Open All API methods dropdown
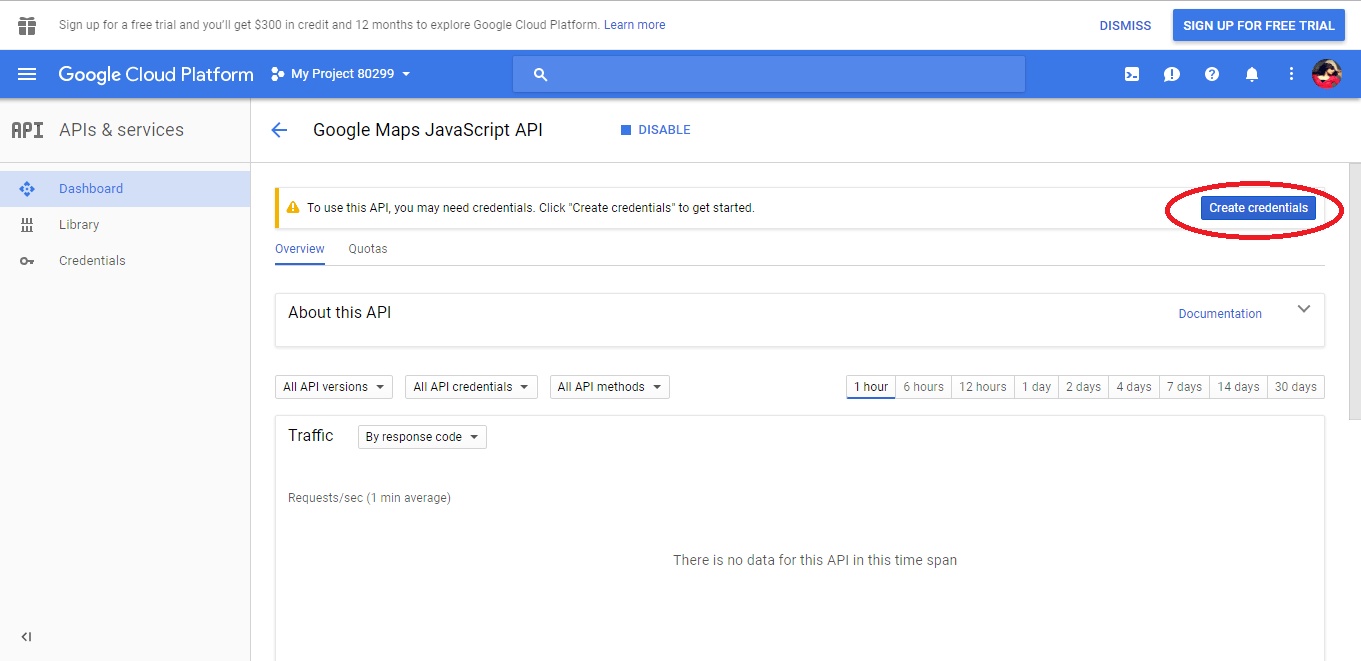Screen dimensions: 1361x661 (x=610, y=387)
